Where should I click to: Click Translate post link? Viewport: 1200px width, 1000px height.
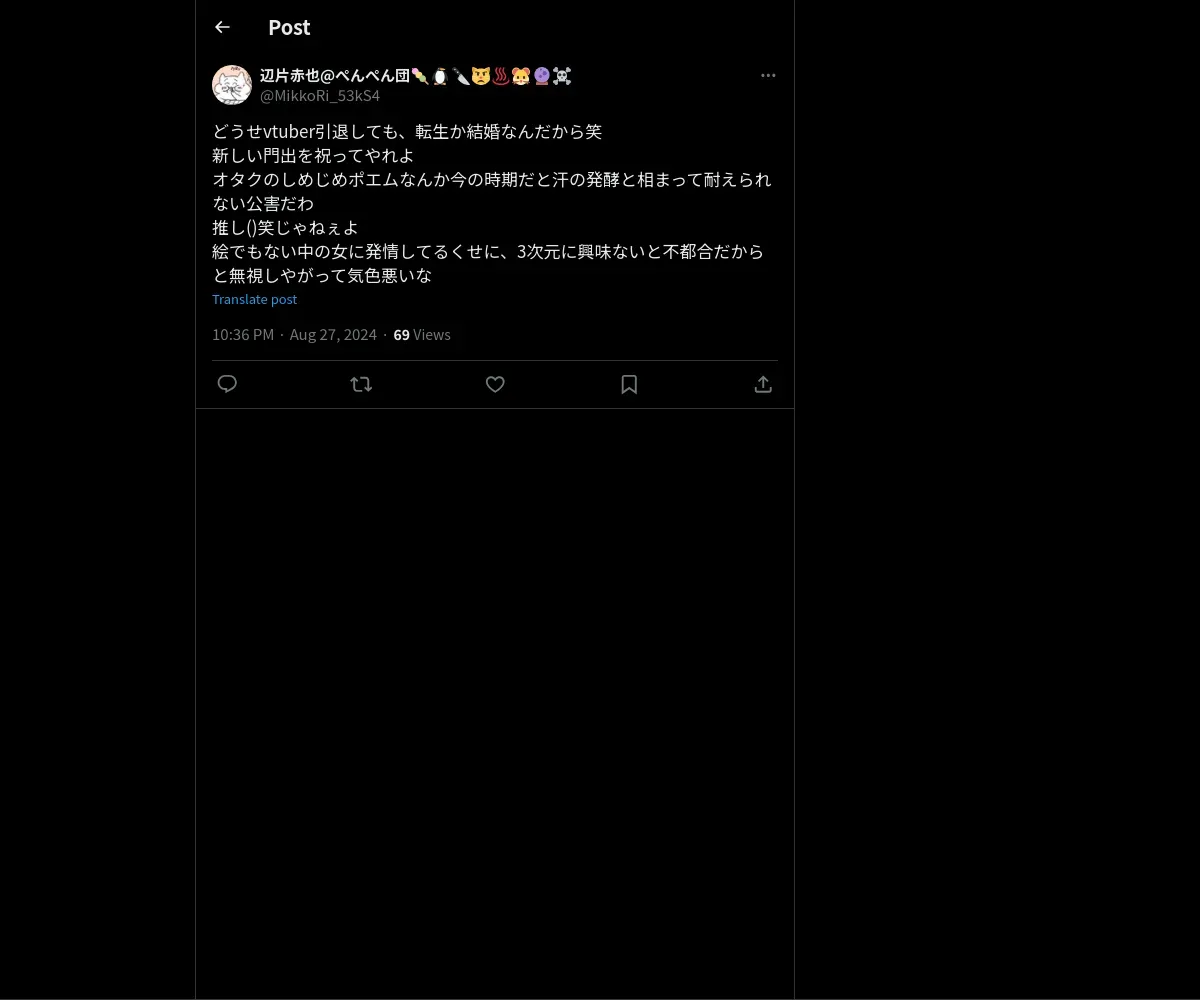[254, 299]
